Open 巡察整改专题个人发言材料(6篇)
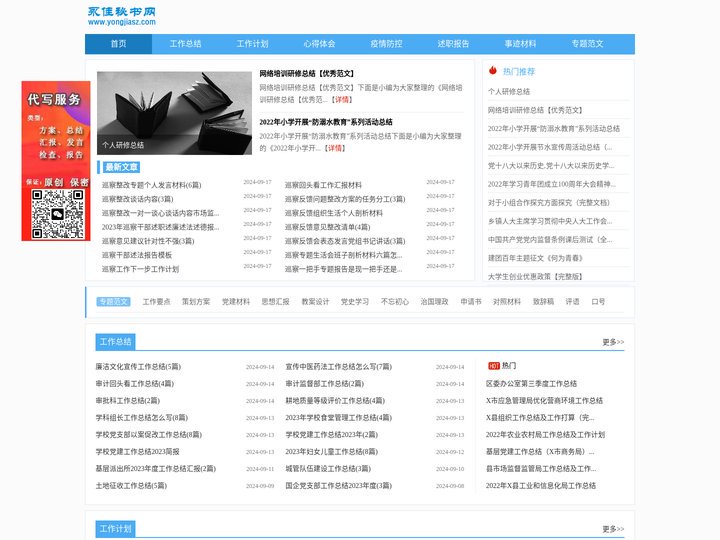Screen dimensions: 720x540 point(152,185)
